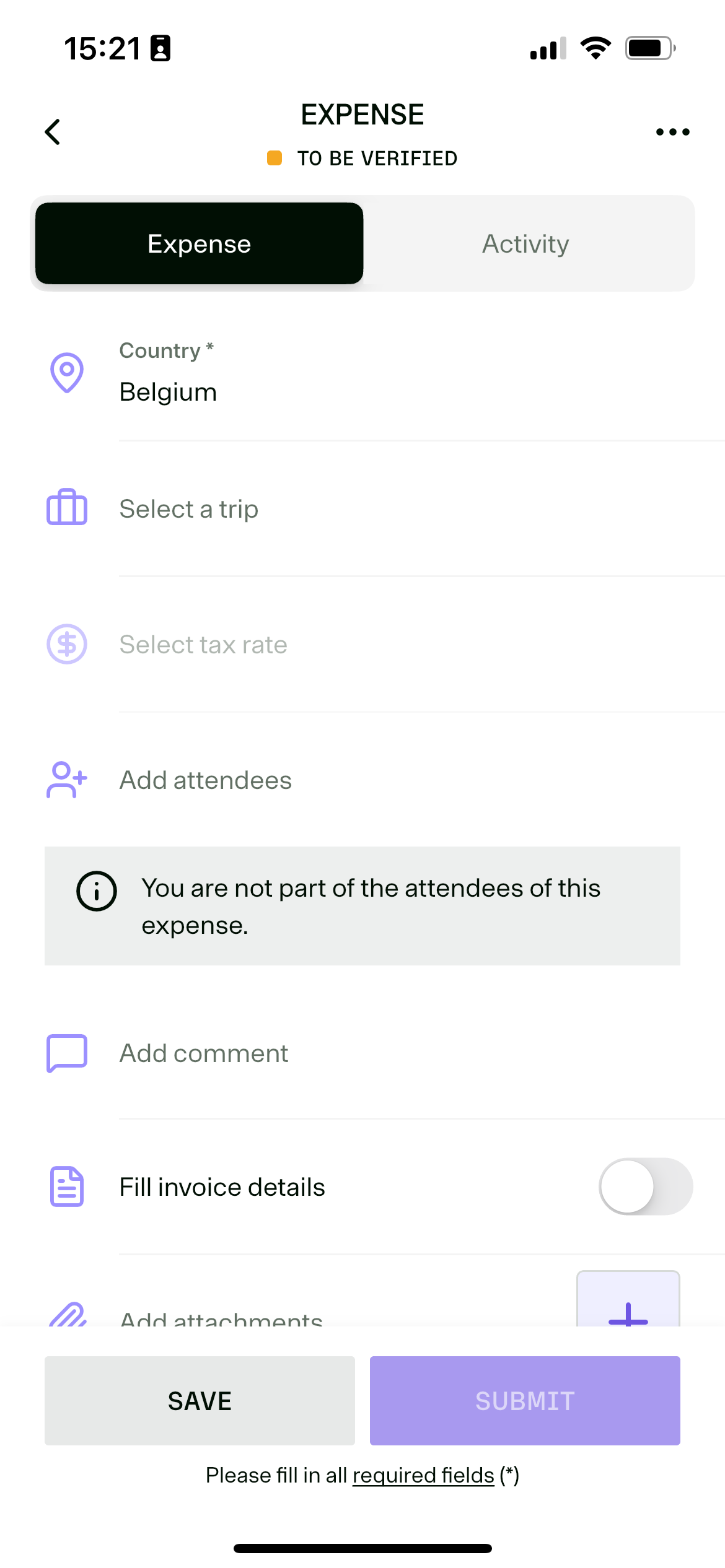This screenshot has height=1568, width=725.
Task: Switch to the Activity tab
Action: [526, 244]
